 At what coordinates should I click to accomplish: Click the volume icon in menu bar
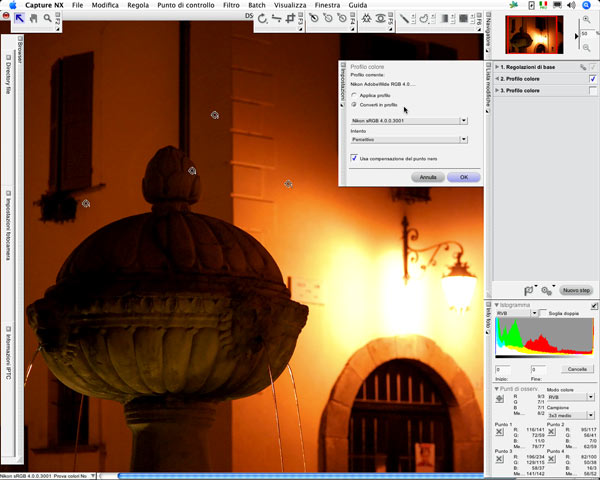571,5
